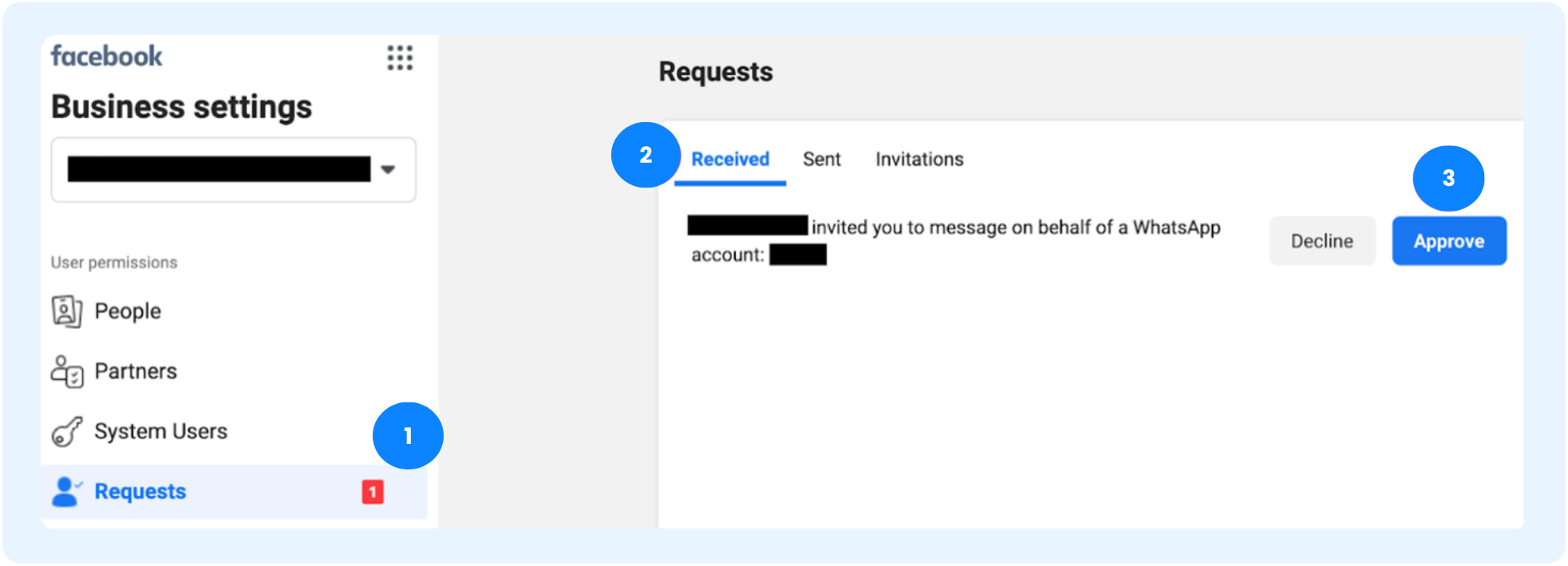Open System Users settings
This screenshot has width=1568, height=566.
click(160, 431)
